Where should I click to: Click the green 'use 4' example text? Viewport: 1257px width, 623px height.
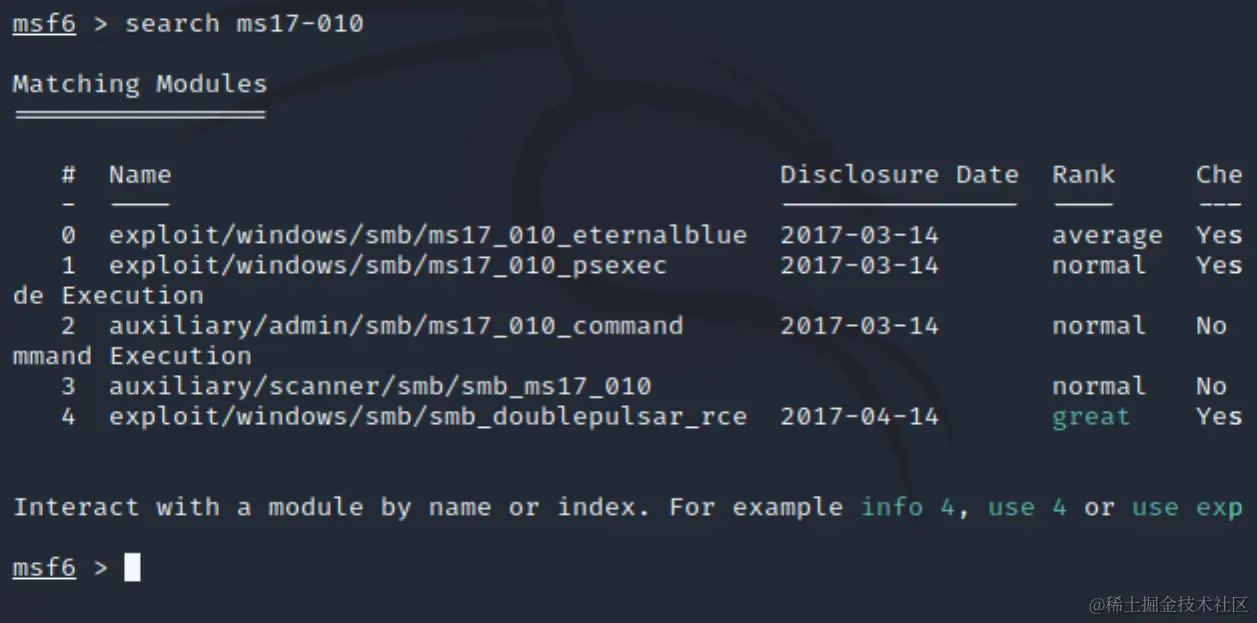click(x=1026, y=507)
